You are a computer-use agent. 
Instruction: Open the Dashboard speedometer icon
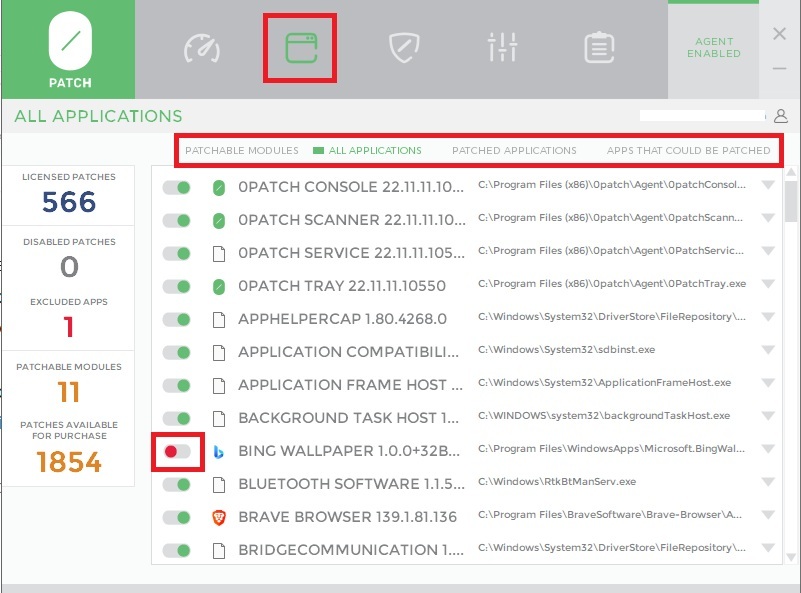(x=201, y=48)
